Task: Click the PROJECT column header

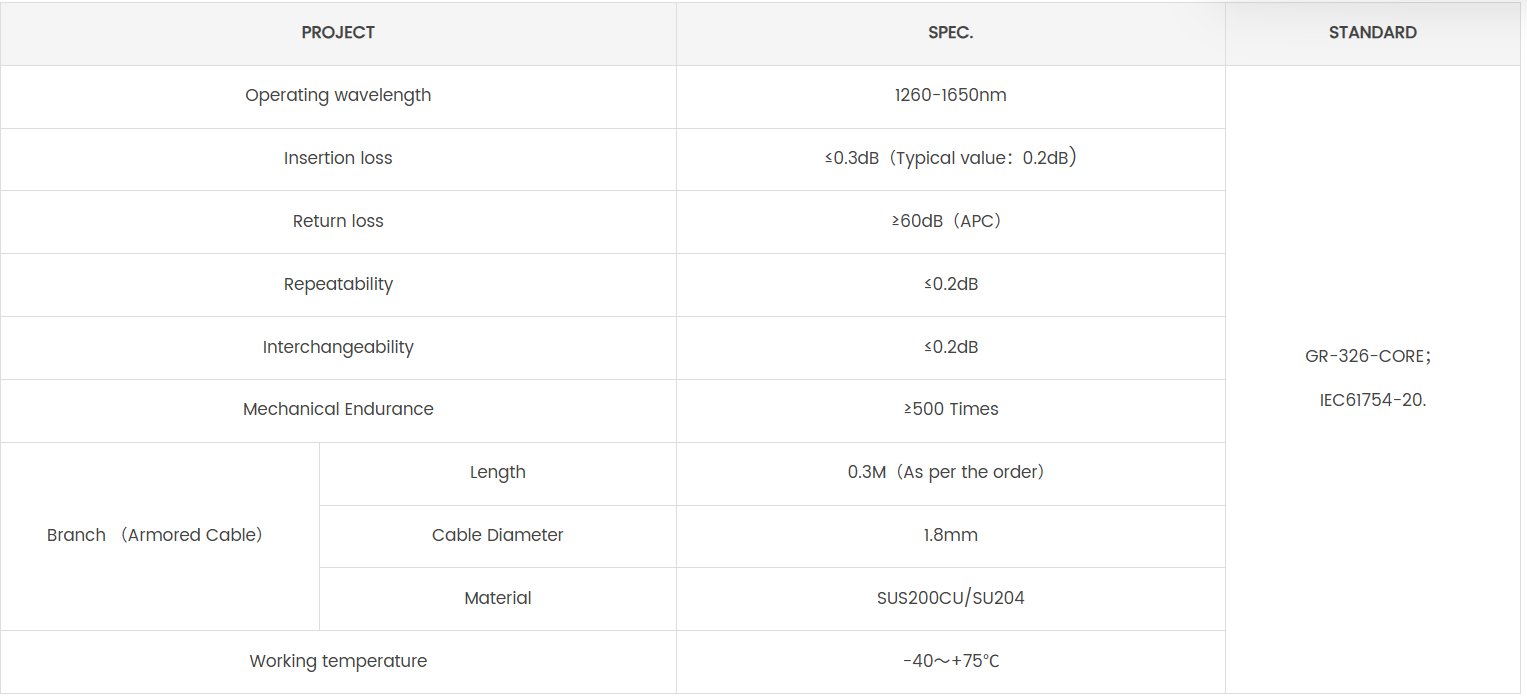Action: 338,33
